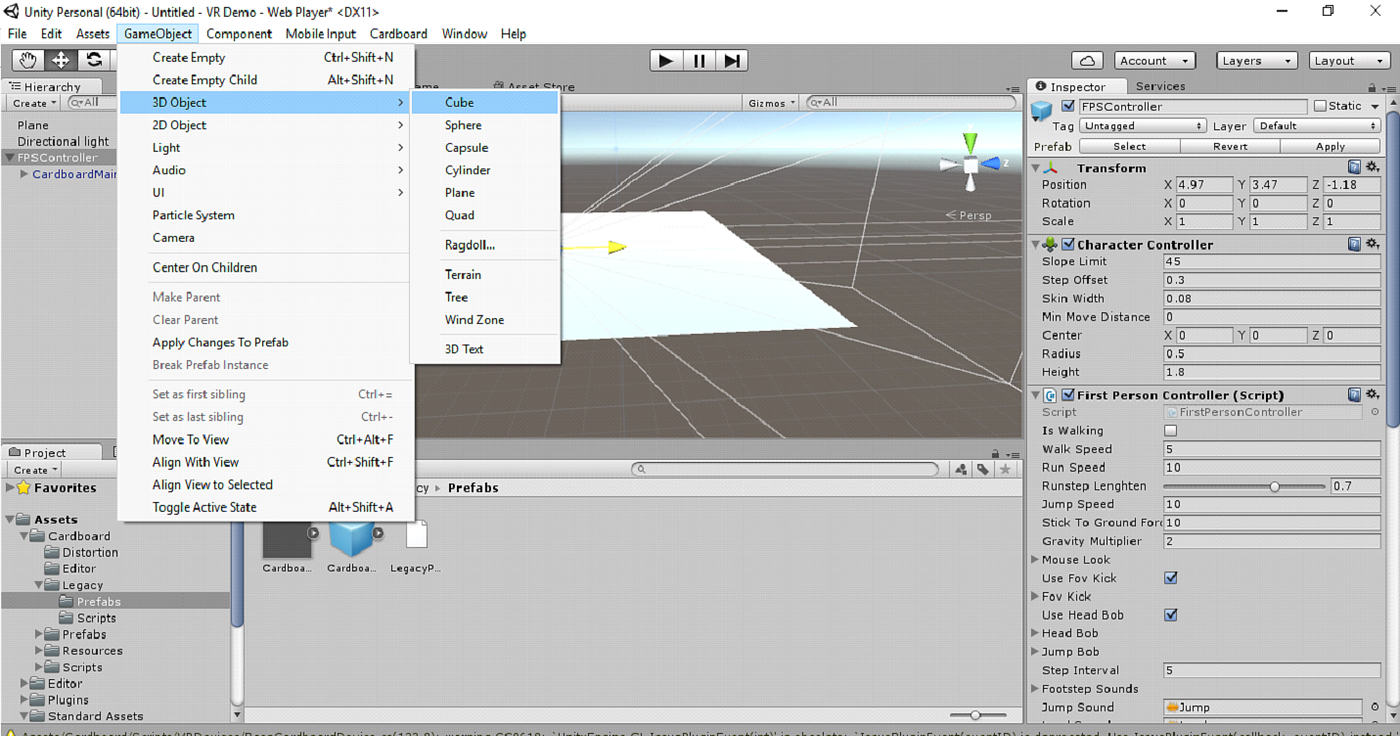Toggle First Person Controller script enabled checkbox
The image size is (1400, 736).
[x=1068, y=395]
